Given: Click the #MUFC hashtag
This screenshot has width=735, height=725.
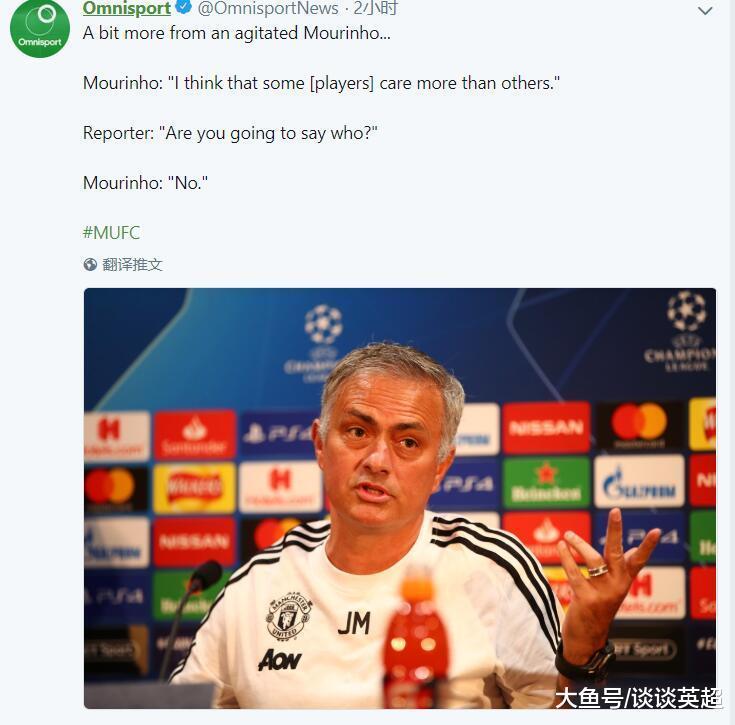Looking at the screenshot, I should (x=111, y=232).
